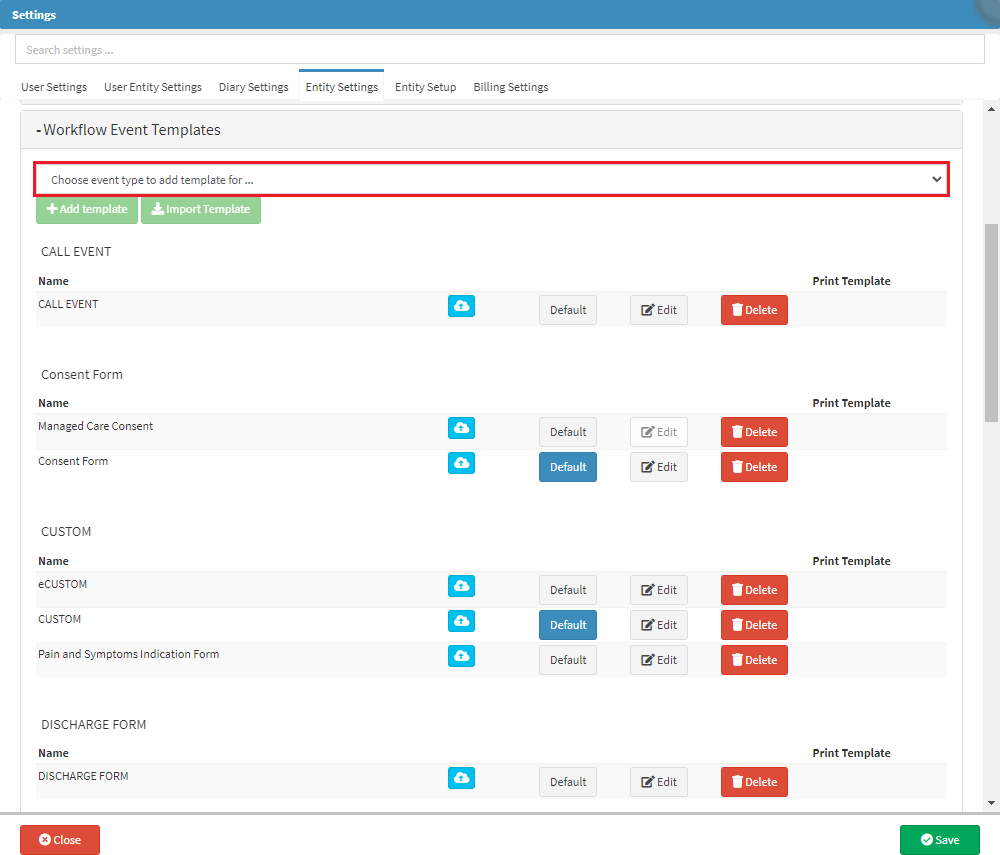The width and height of the screenshot is (1000, 855).
Task: Click cloud upload icon for Consent Form row
Action: coord(461,463)
